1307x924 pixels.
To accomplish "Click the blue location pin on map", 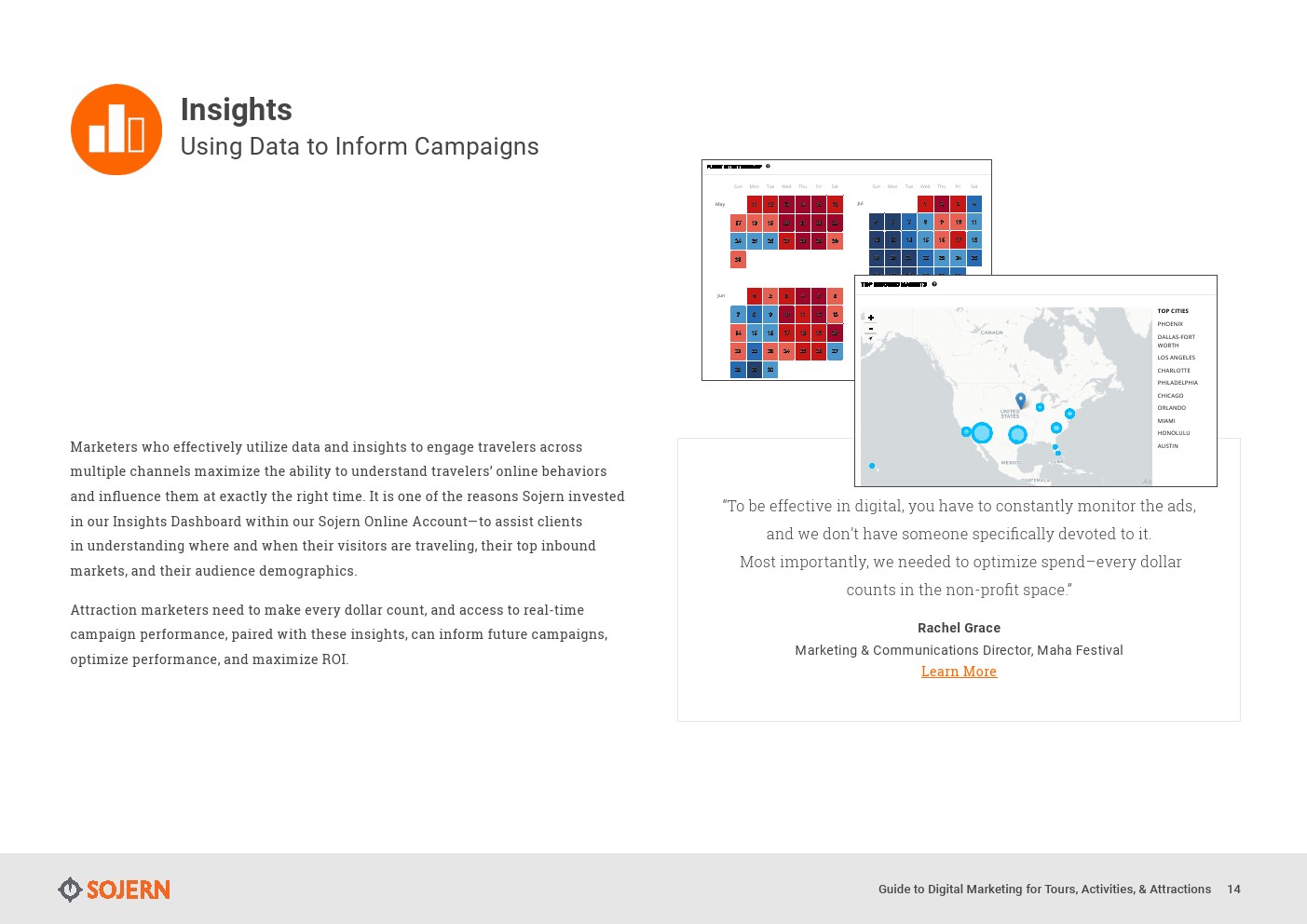I will (1020, 401).
